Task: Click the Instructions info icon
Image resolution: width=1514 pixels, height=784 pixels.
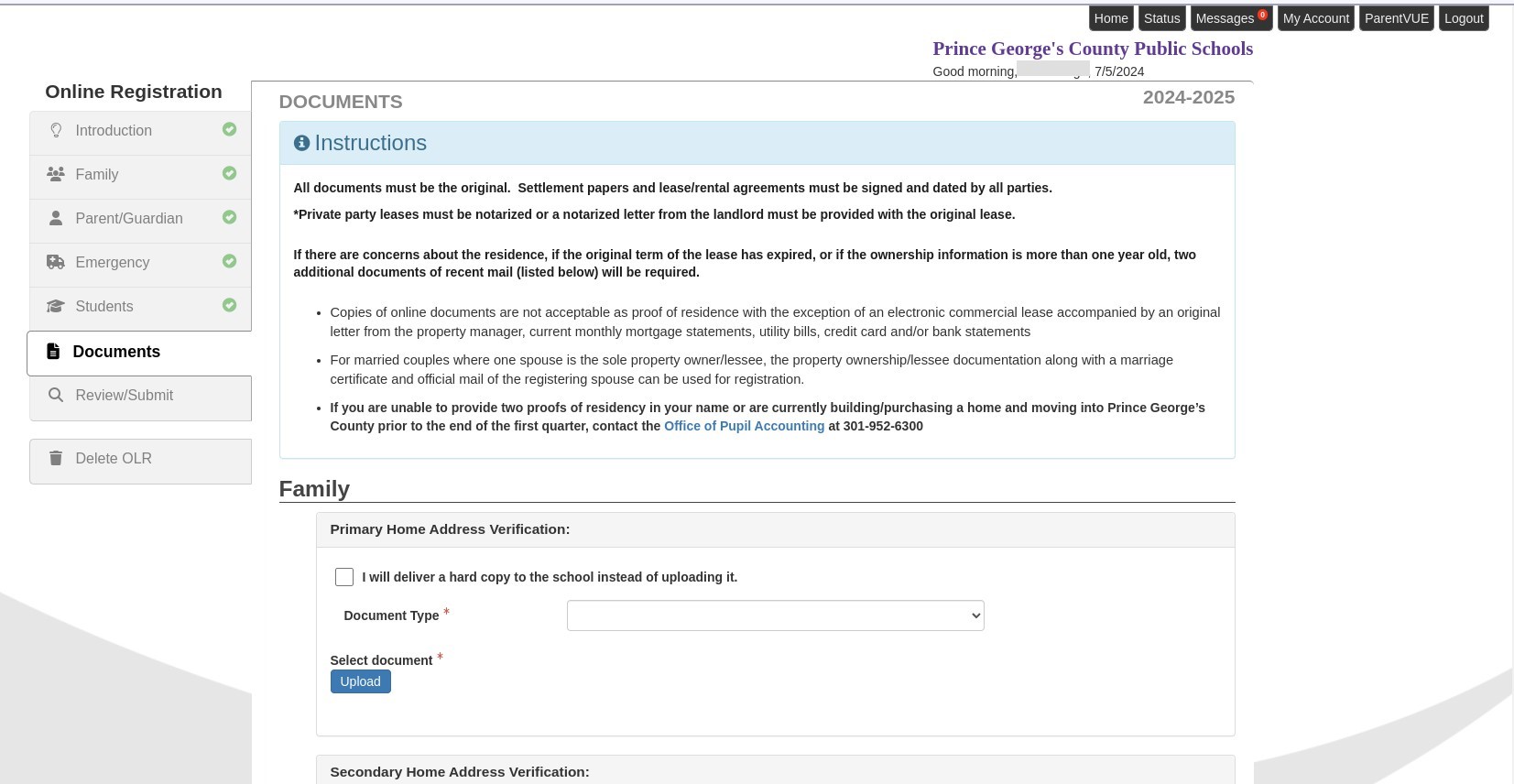Action: (302, 143)
